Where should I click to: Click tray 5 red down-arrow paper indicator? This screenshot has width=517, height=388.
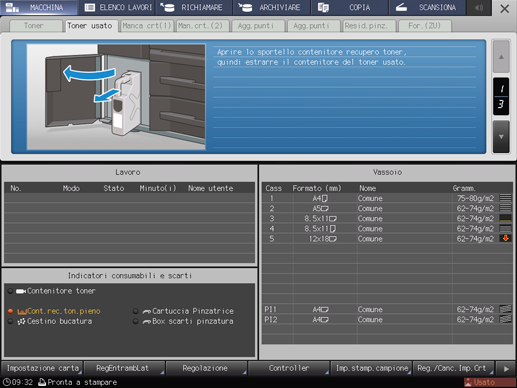coord(506,238)
